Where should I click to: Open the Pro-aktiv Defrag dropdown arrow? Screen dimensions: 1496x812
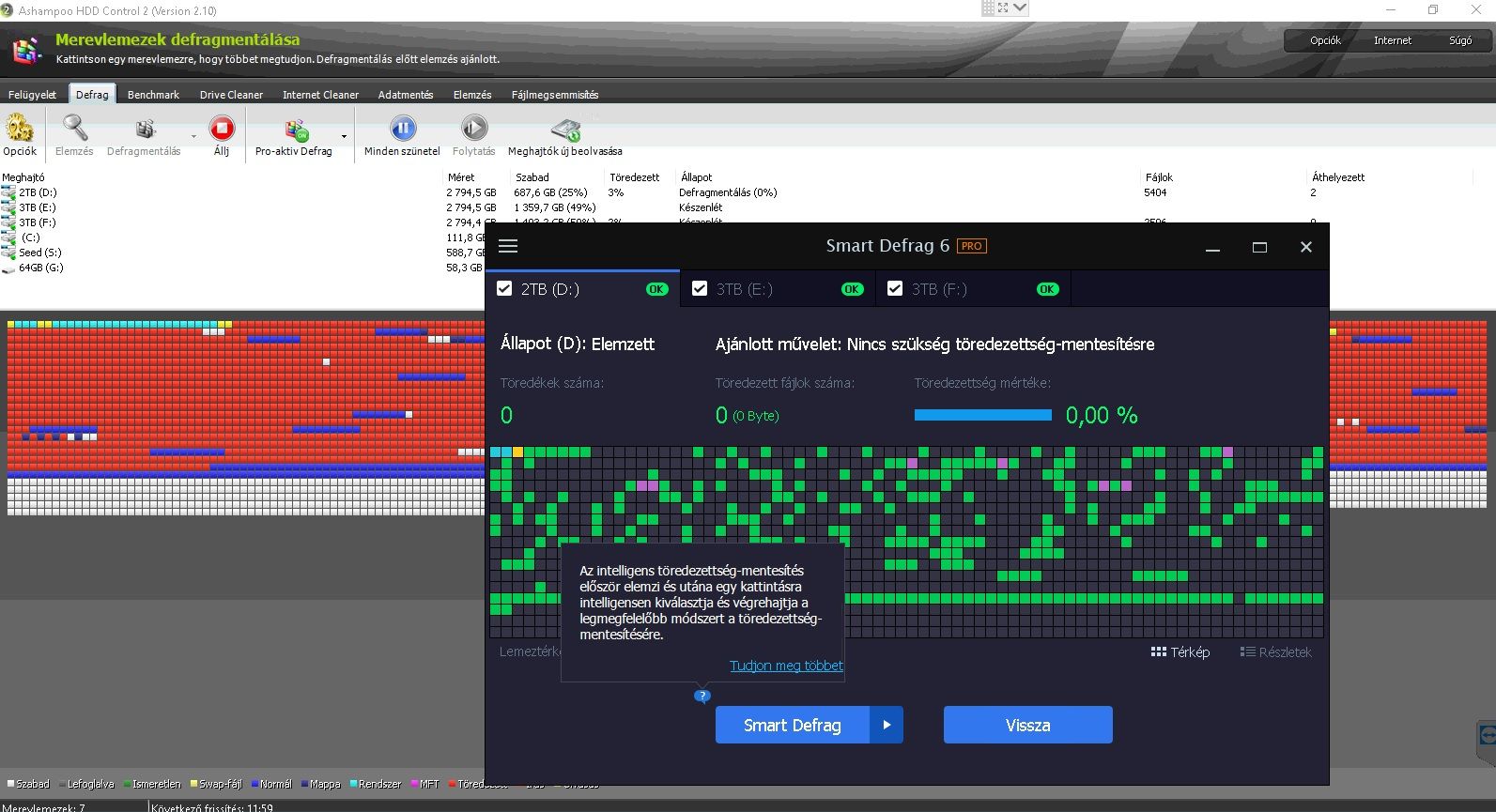(344, 136)
